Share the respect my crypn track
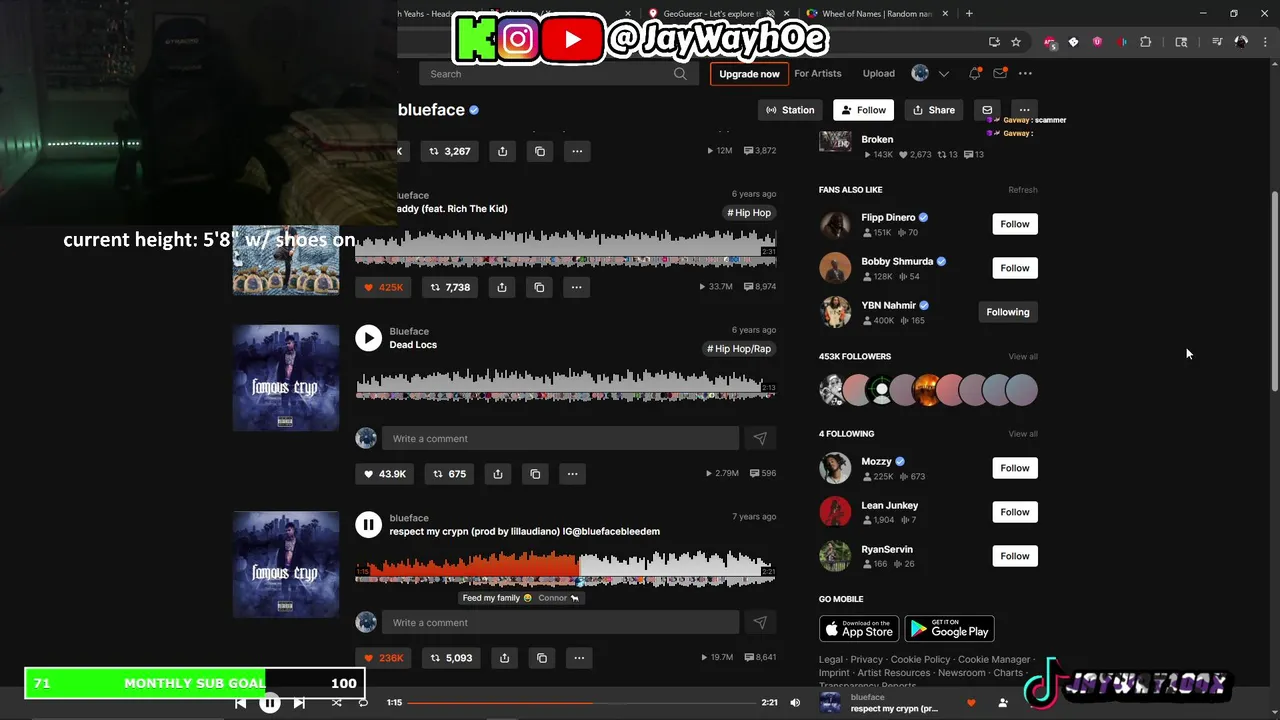Screen dimensions: 1280x720 (504, 658)
